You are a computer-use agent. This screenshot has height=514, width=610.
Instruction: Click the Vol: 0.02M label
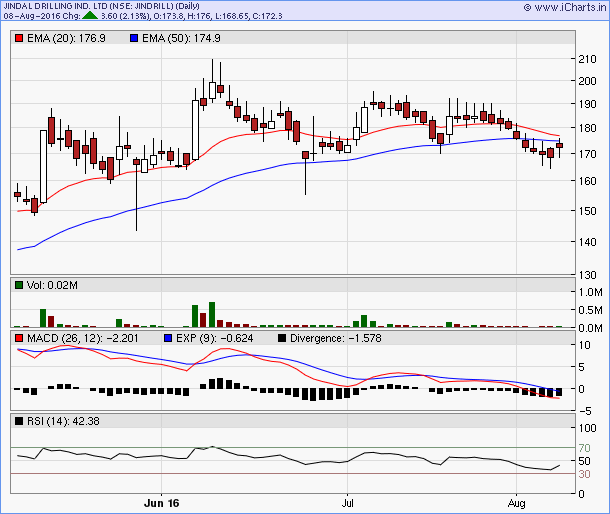pos(52,285)
